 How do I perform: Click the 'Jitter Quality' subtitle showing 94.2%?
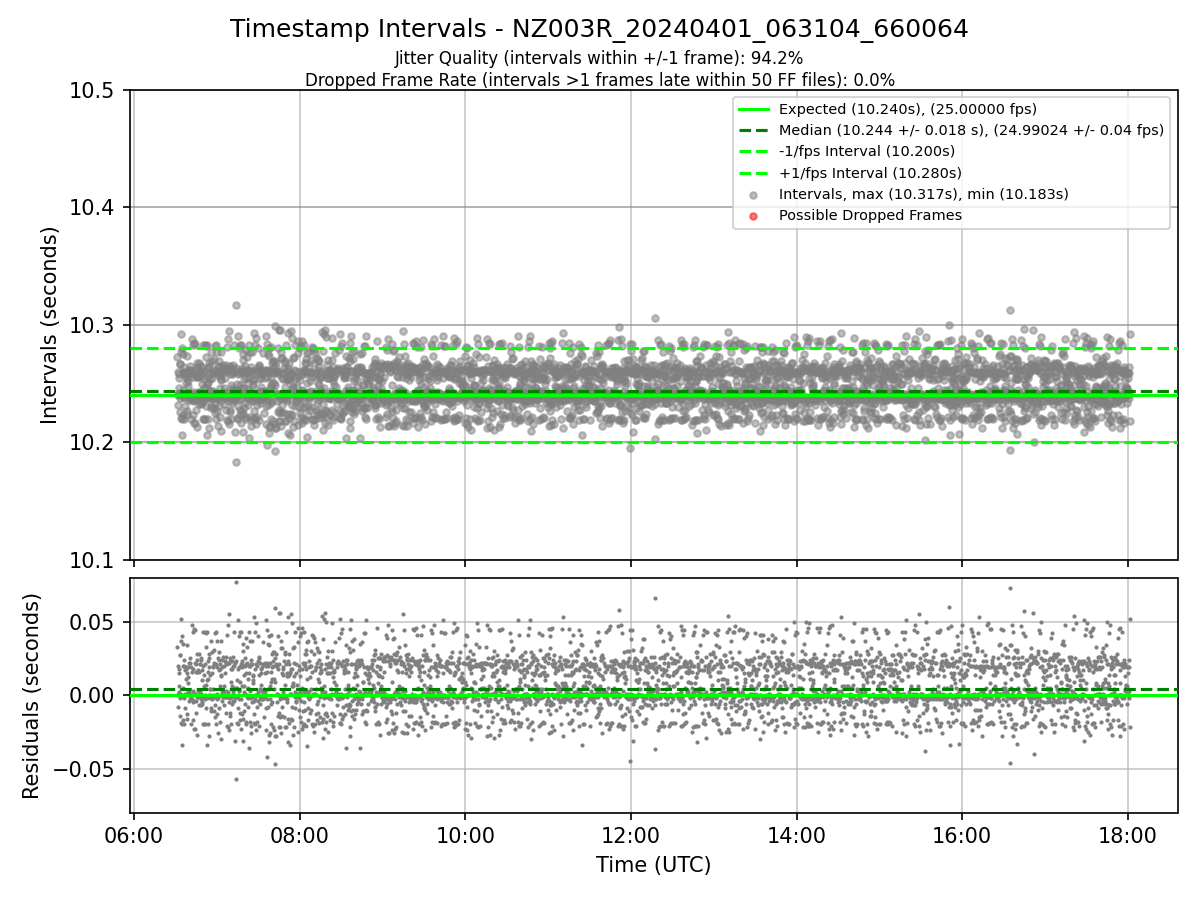(x=599, y=58)
